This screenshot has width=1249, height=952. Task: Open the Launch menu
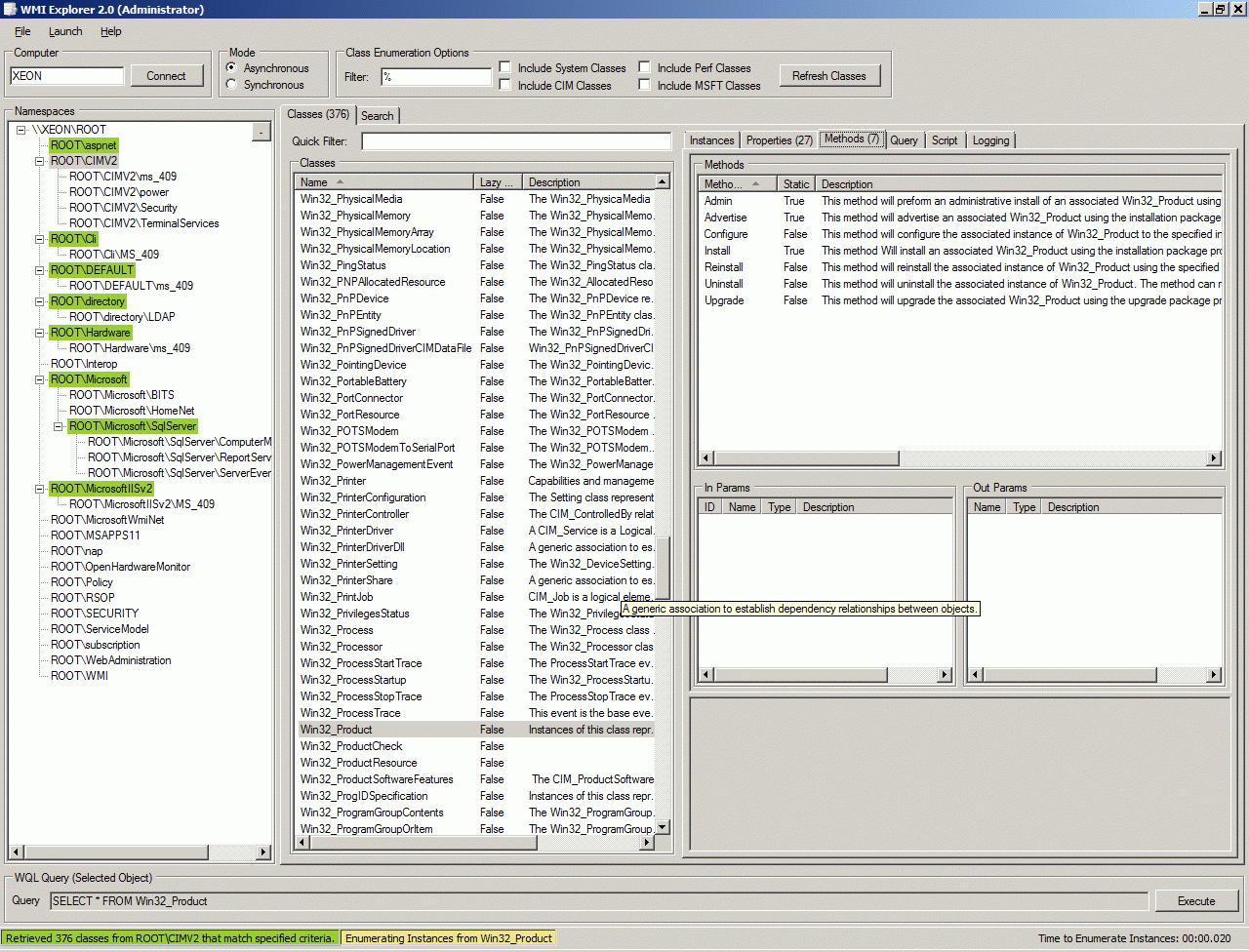[x=65, y=31]
